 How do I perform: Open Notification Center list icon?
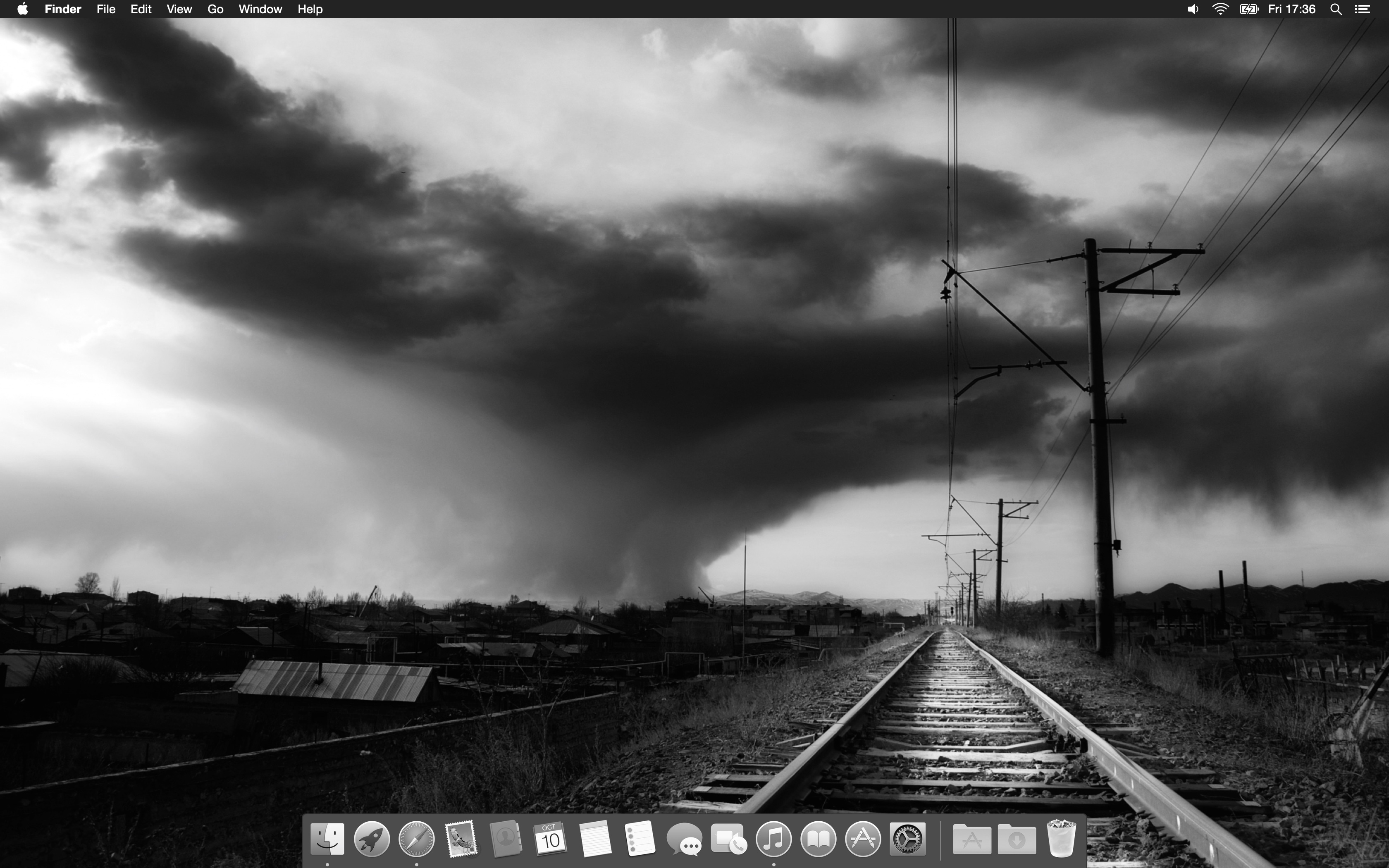click(x=1363, y=9)
